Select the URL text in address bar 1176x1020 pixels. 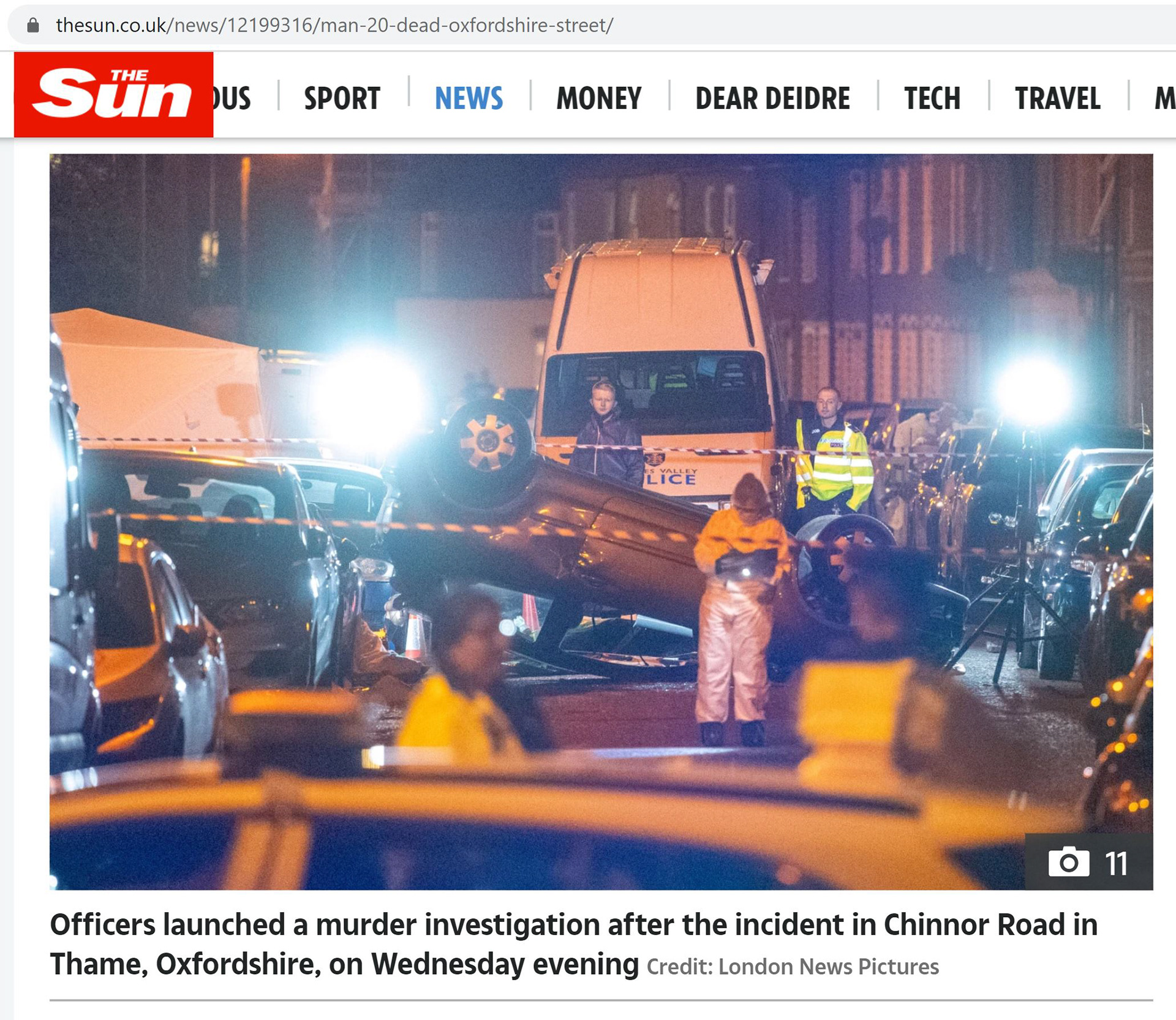(334, 25)
